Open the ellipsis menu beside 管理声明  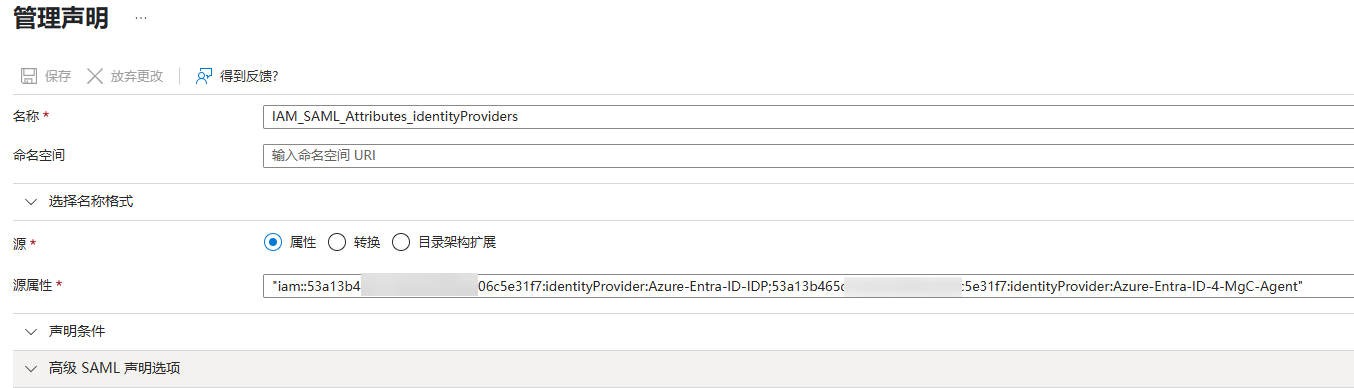click(x=141, y=18)
